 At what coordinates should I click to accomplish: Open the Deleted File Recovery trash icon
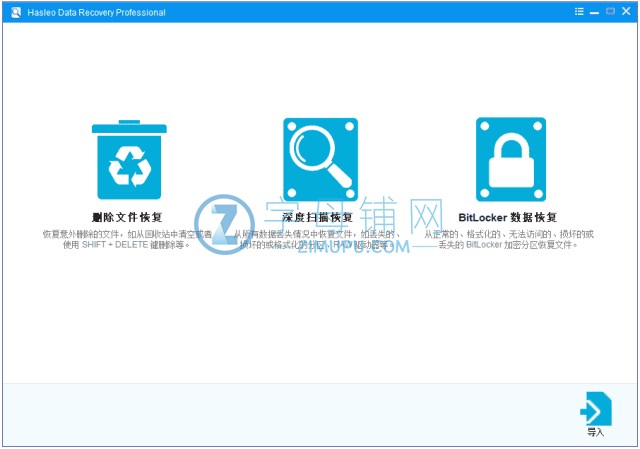(x=128, y=161)
